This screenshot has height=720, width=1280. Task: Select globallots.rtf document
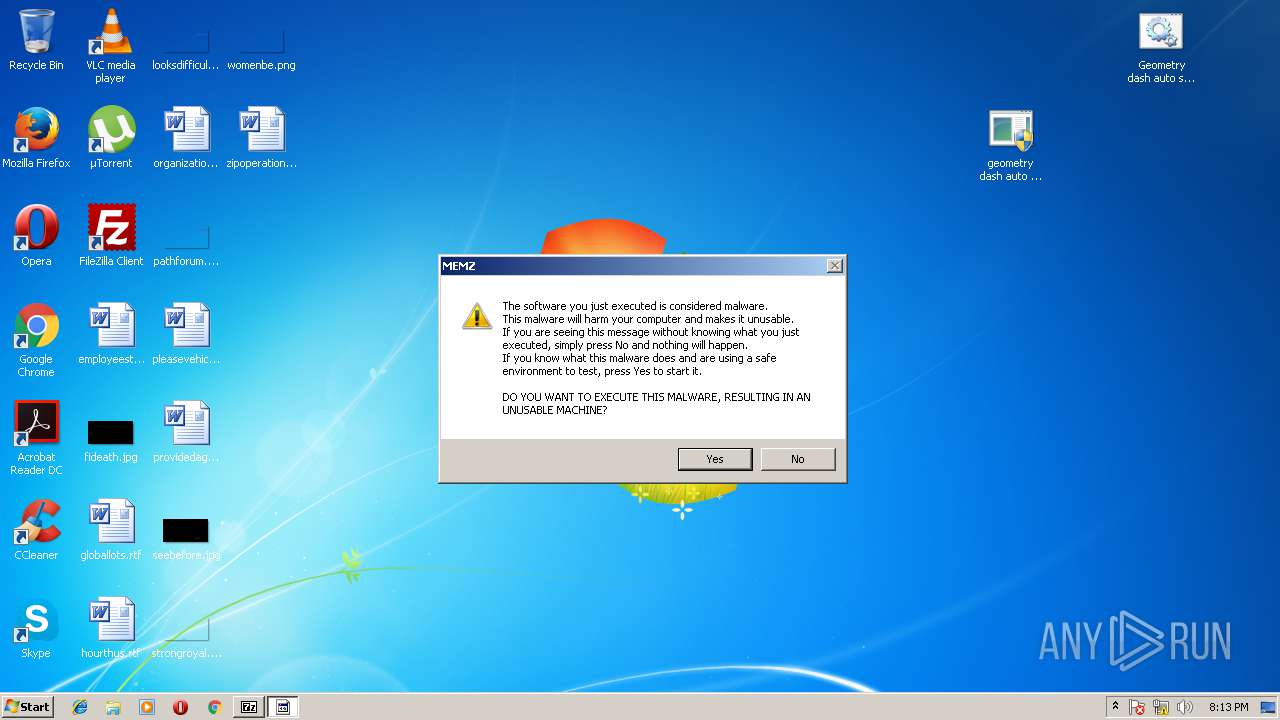pos(110,530)
